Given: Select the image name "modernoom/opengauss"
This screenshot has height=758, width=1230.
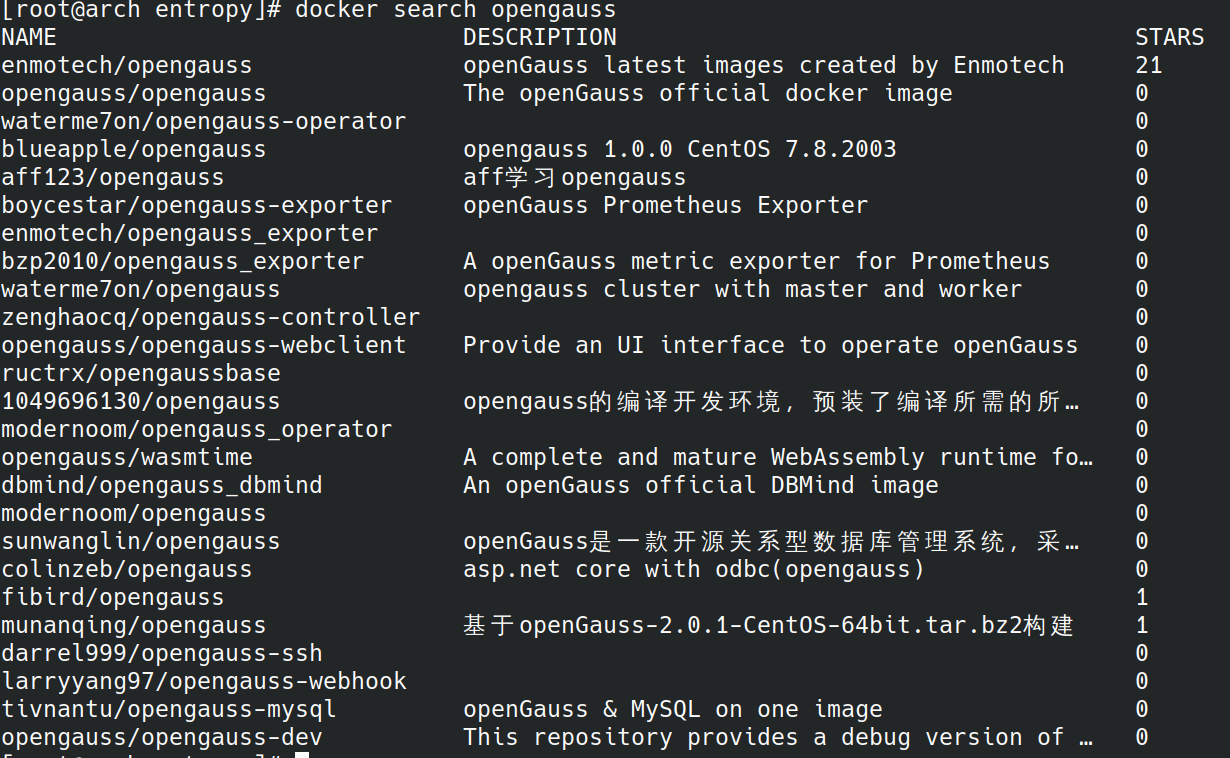Looking at the screenshot, I should click(x=133, y=514).
